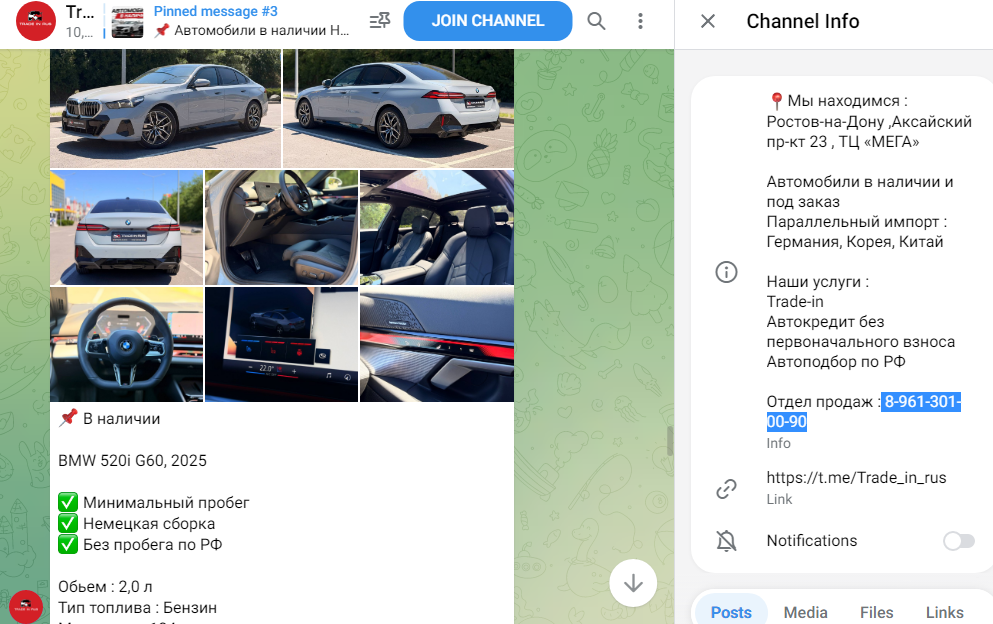The image size is (993, 624).
Task: Click the JOIN CHANNEL button
Action: 488,21
